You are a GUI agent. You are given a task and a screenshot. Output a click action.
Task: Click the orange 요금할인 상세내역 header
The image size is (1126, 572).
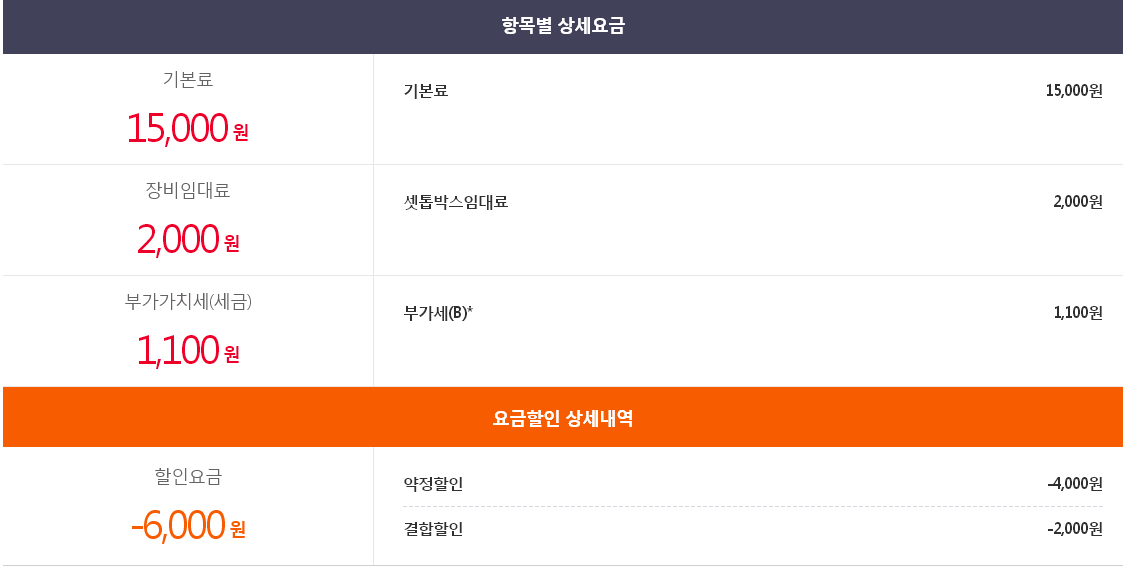click(x=563, y=418)
